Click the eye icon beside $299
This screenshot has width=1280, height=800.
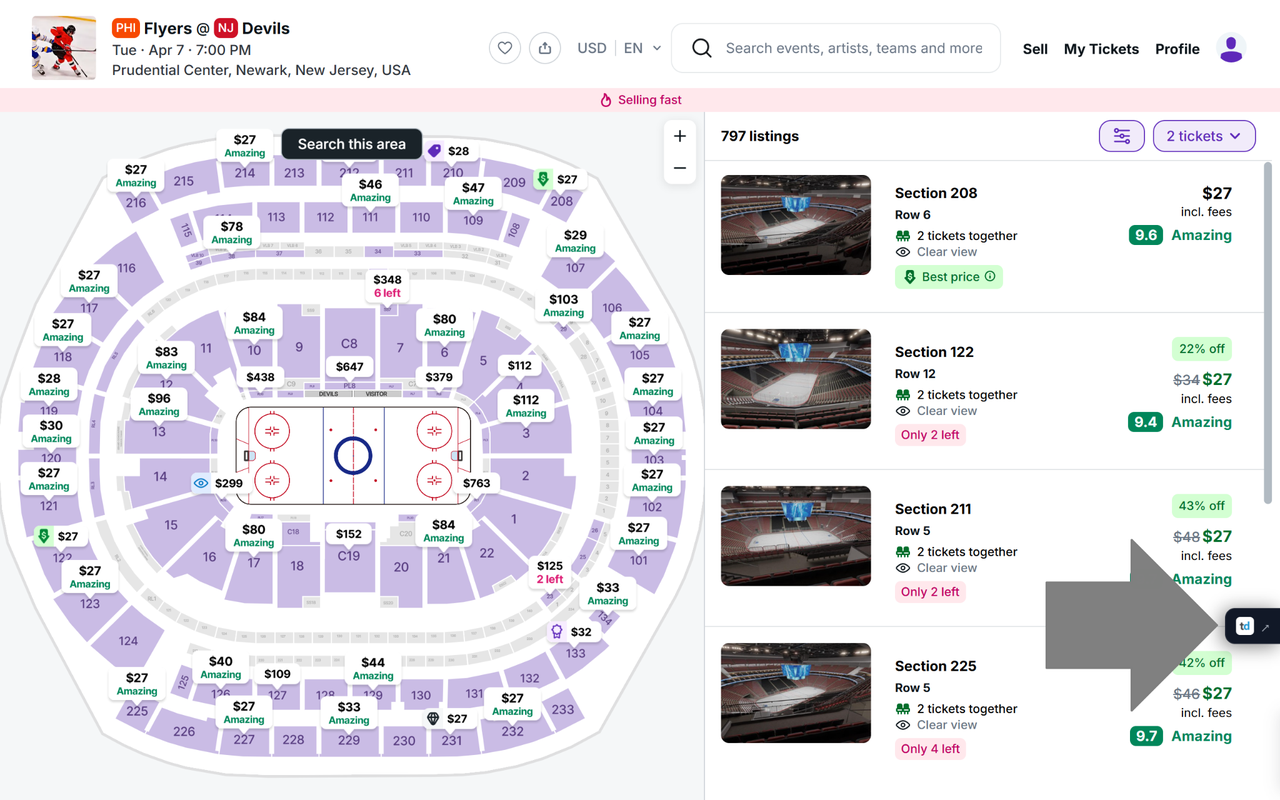click(x=201, y=483)
